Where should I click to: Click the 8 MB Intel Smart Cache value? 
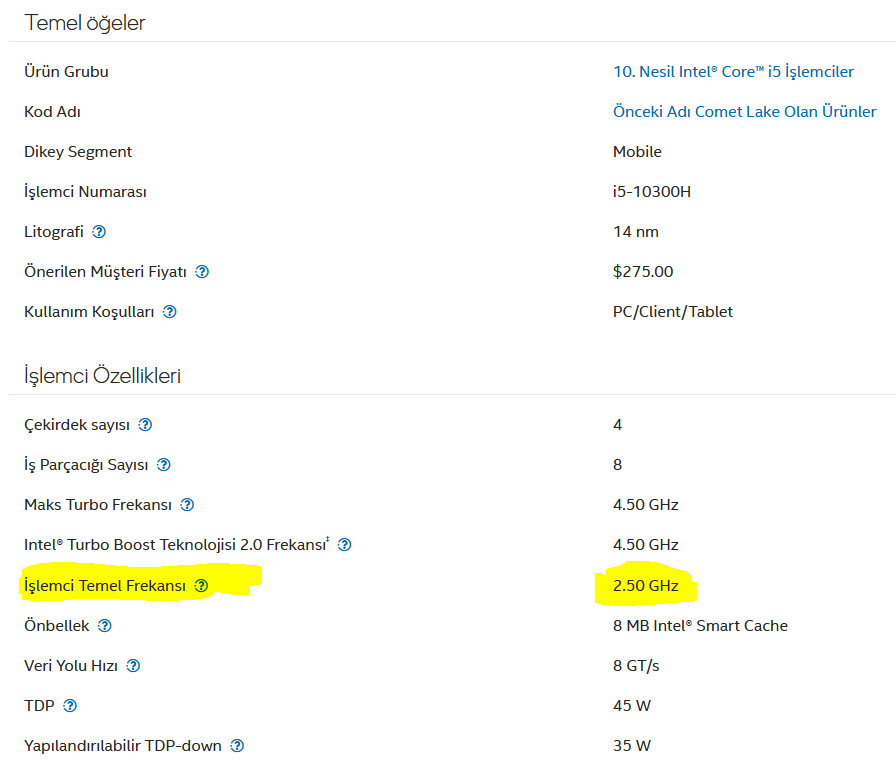pos(700,626)
